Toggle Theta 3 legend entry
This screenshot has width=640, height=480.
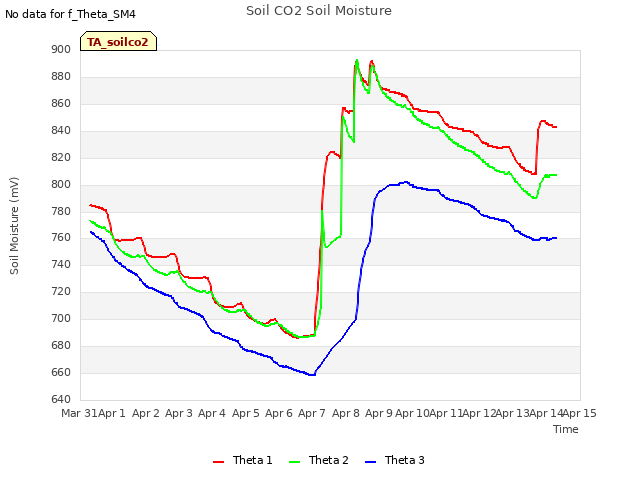point(395,460)
